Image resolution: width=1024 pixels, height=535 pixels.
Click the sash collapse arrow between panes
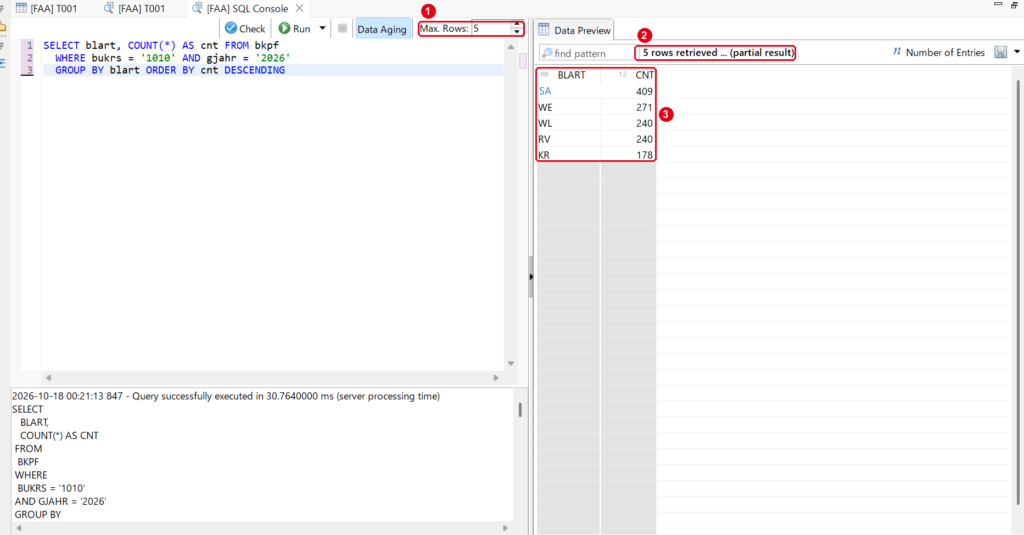(x=531, y=277)
